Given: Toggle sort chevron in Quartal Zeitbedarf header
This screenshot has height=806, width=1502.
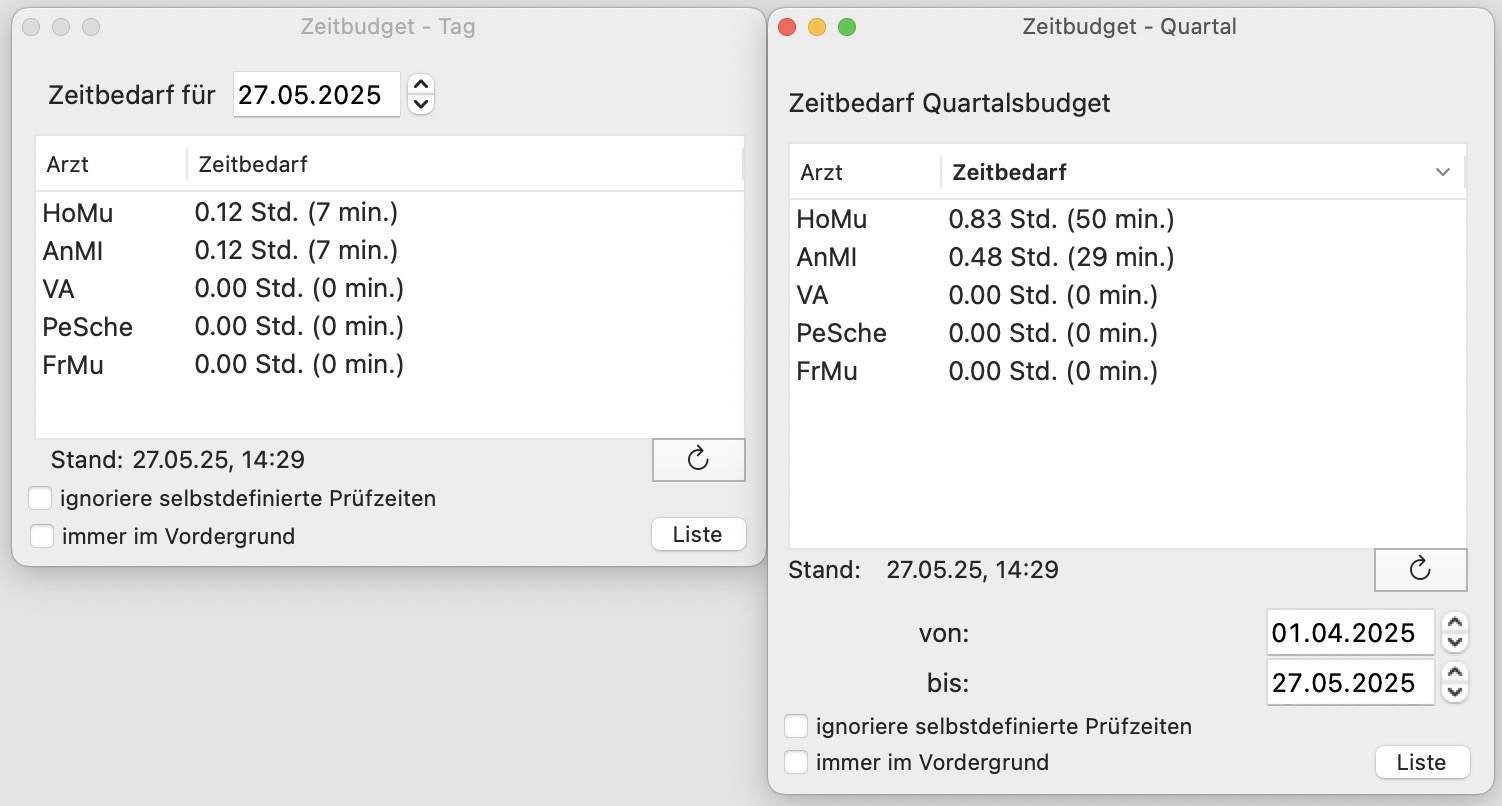Looking at the screenshot, I should click(1443, 172).
